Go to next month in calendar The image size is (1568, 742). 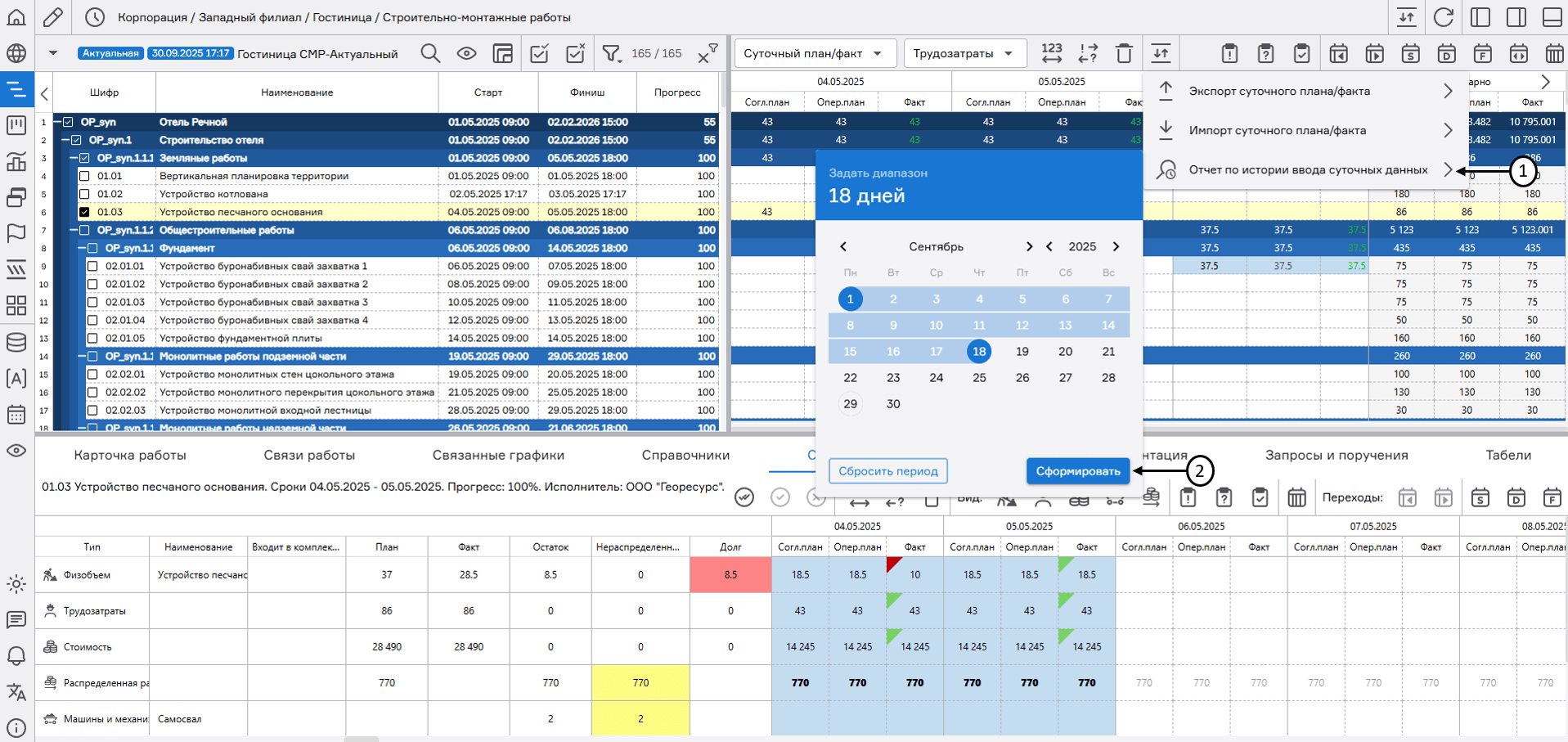tap(1029, 246)
